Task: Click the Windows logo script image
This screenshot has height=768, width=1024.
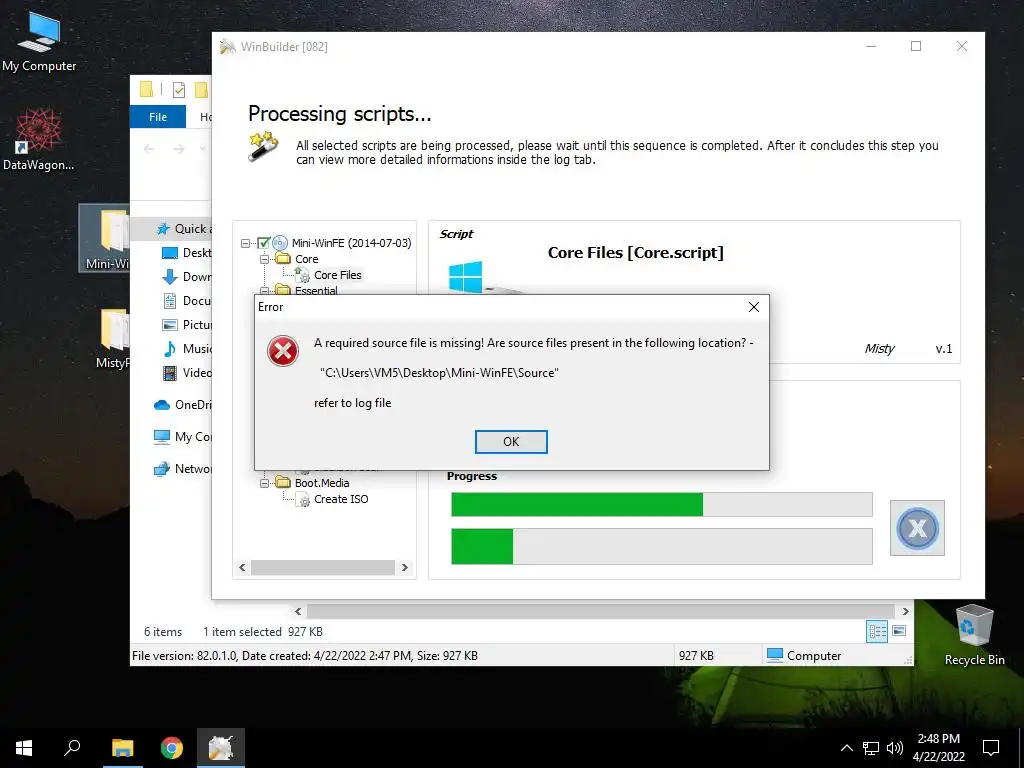Action: 466,276
